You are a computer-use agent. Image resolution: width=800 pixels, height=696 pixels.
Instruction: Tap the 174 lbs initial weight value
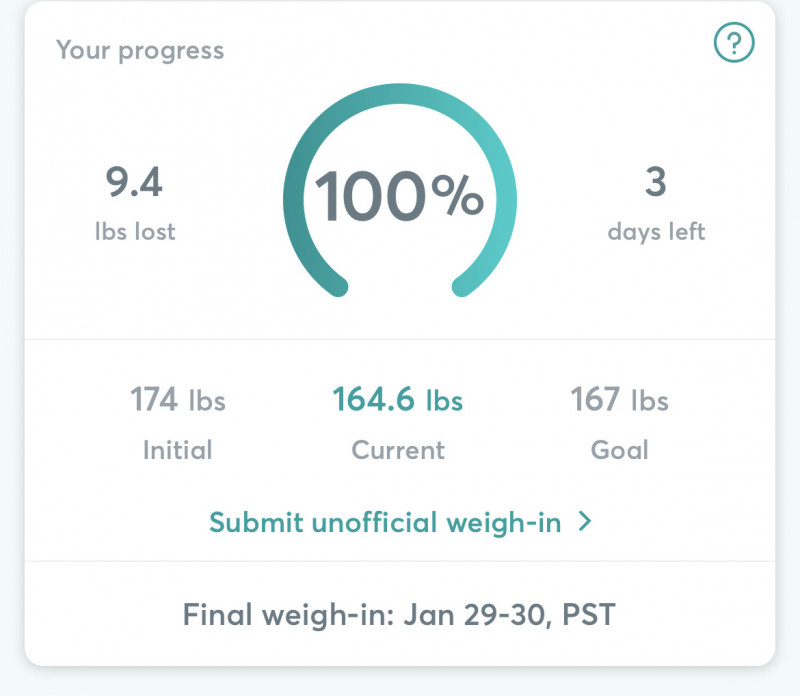[178, 401]
